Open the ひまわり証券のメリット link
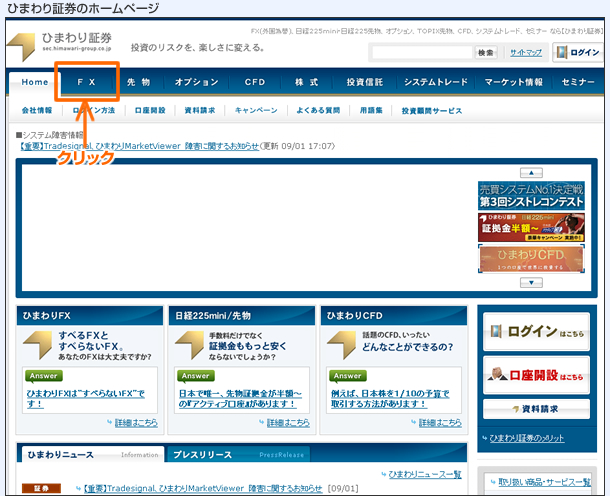 click(x=527, y=438)
